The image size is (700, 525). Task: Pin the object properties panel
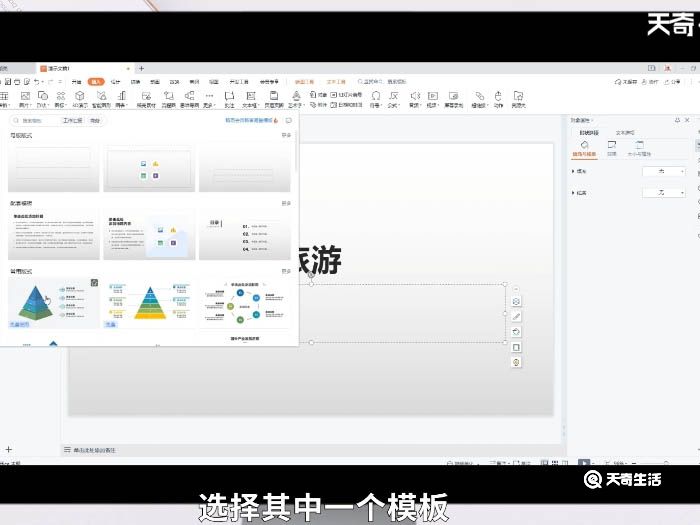(x=677, y=120)
